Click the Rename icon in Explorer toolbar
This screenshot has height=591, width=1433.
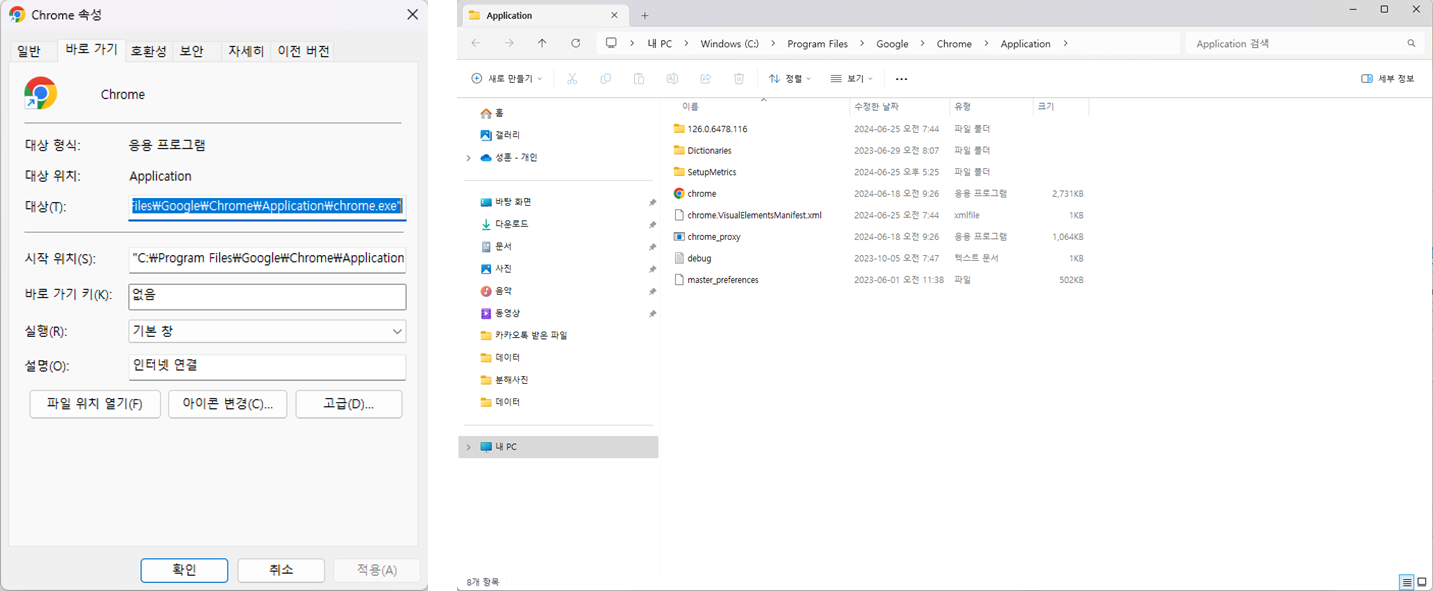(x=672, y=78)
